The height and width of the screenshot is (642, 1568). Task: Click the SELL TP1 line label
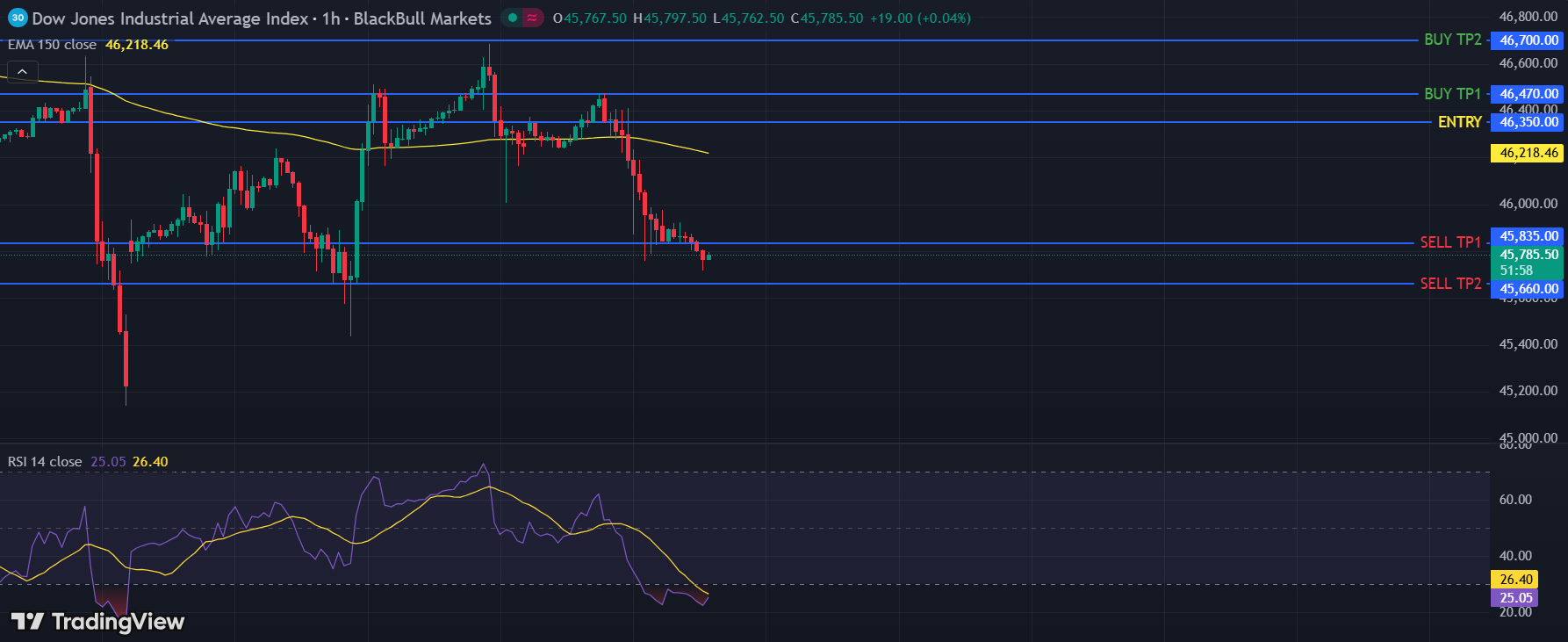(1450, 242)
